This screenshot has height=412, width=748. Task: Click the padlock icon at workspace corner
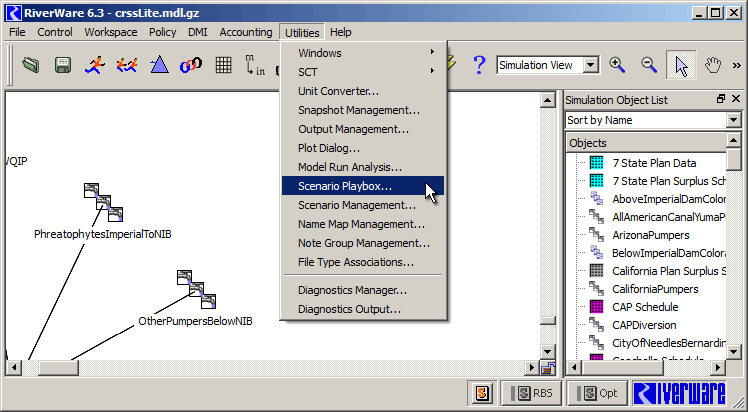point(548,367)
